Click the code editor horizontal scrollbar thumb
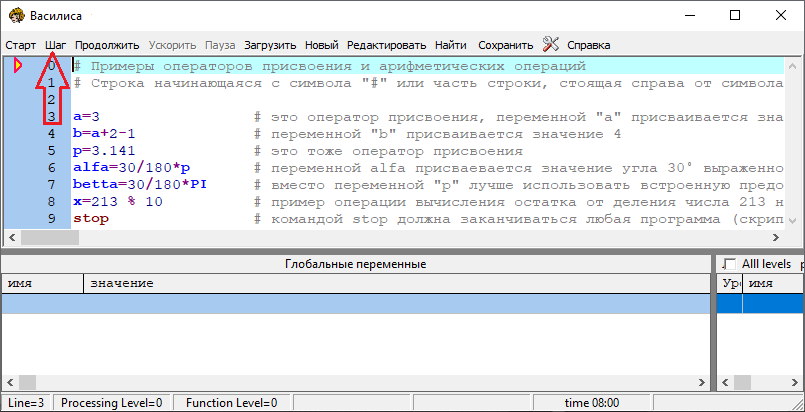 [50, 238]
